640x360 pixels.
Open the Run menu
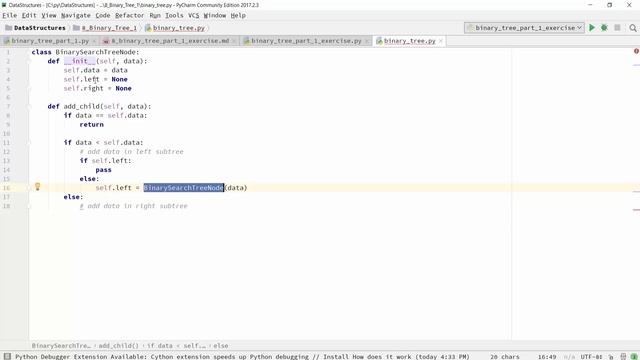click(155, 16)
